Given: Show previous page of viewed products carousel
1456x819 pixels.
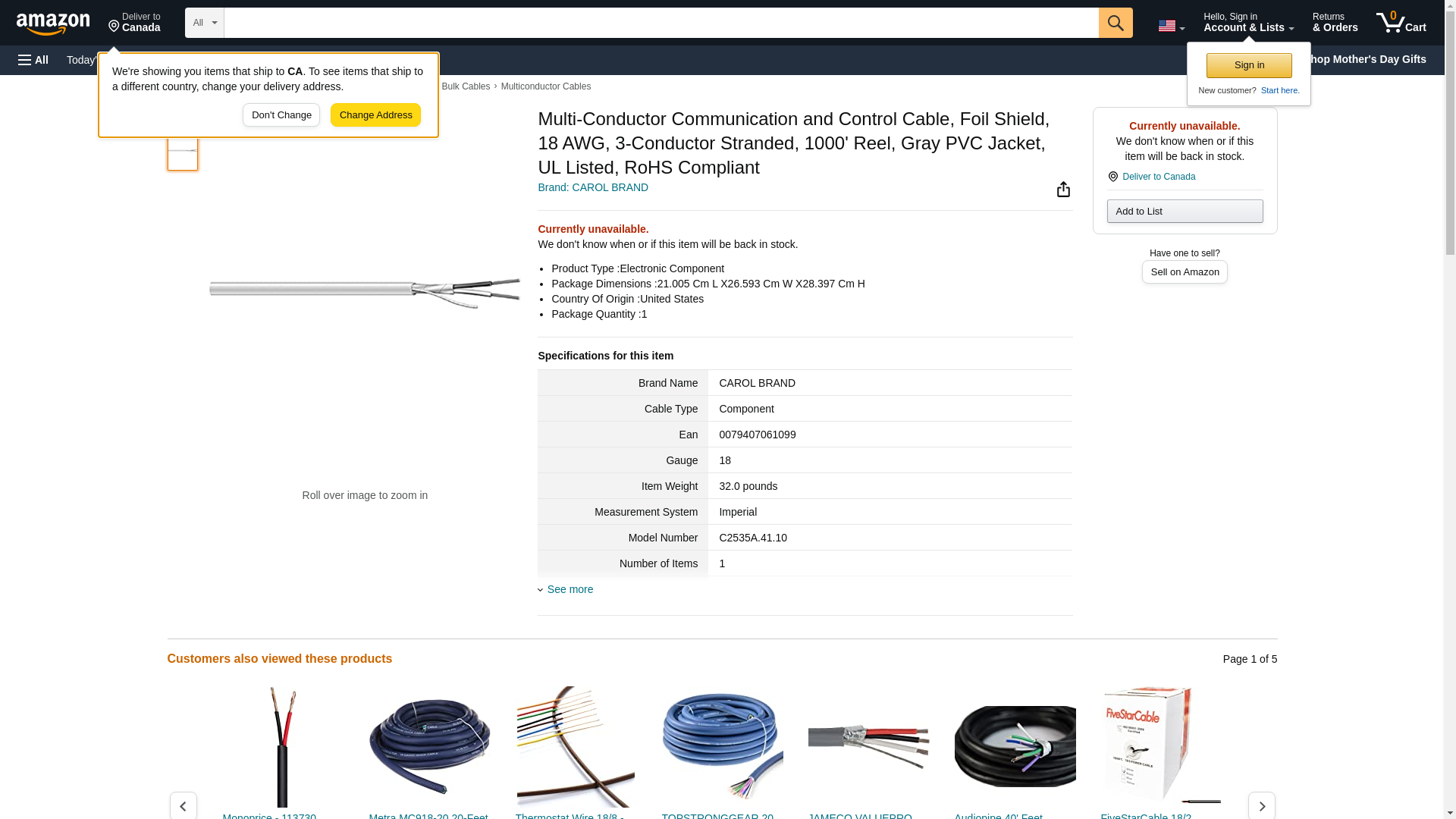Looking at the screenshot, I should pyautogui.click(x=183, y=805).
